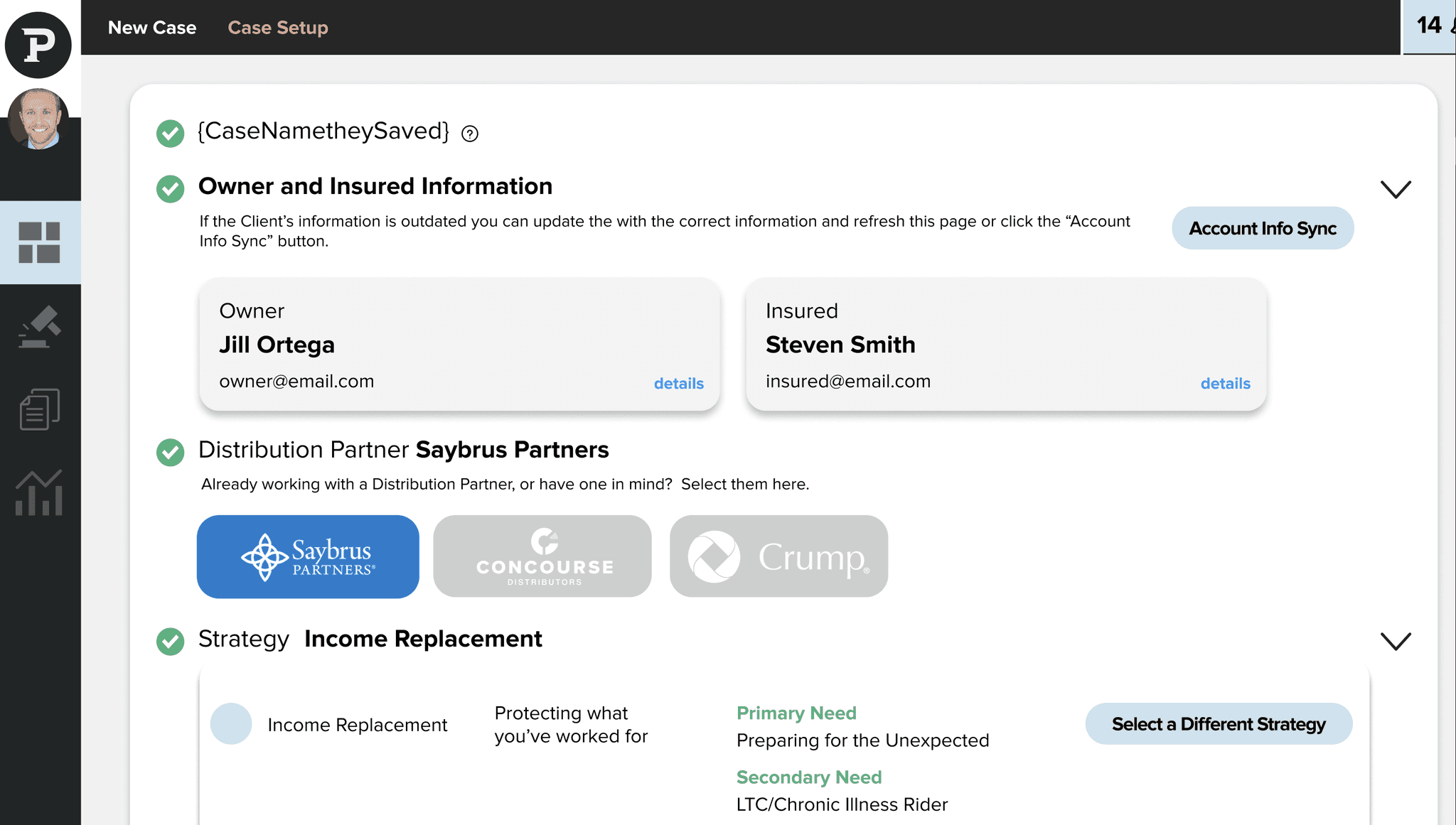
Task: Open the gavel auction icon in sidebar
Action: (39, 327)
